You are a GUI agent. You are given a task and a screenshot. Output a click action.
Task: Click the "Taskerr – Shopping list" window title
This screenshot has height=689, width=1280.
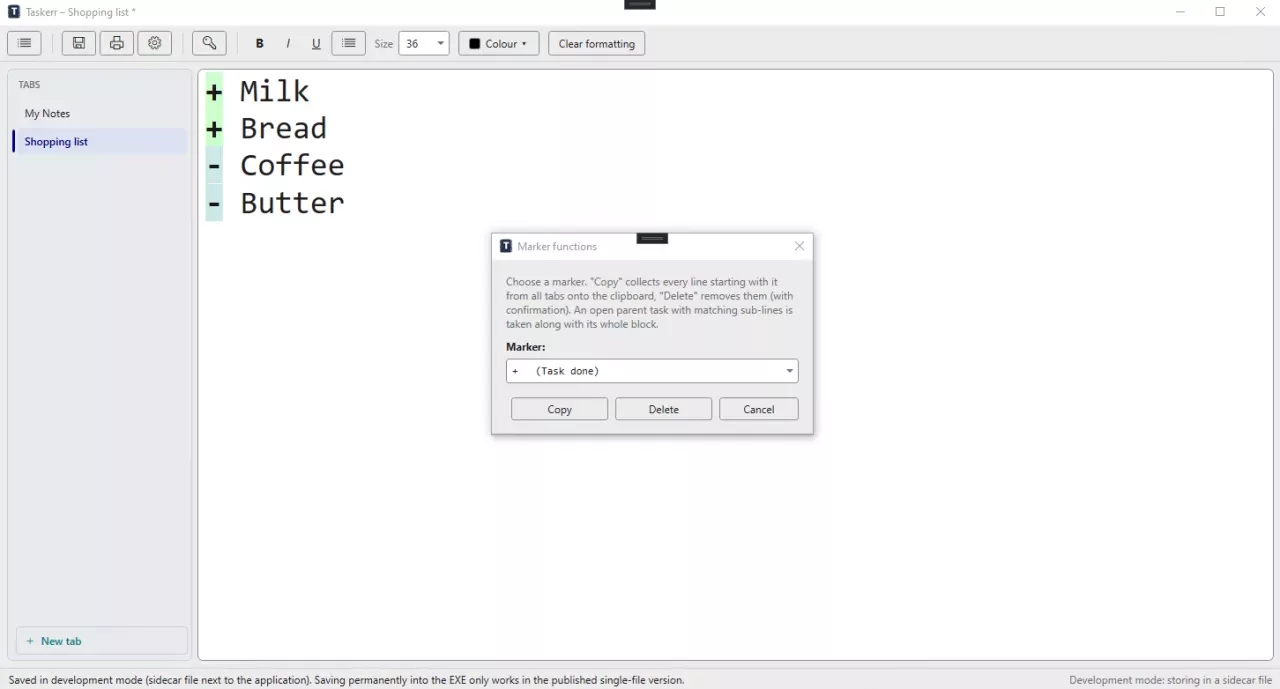click(x=81, y=12)
